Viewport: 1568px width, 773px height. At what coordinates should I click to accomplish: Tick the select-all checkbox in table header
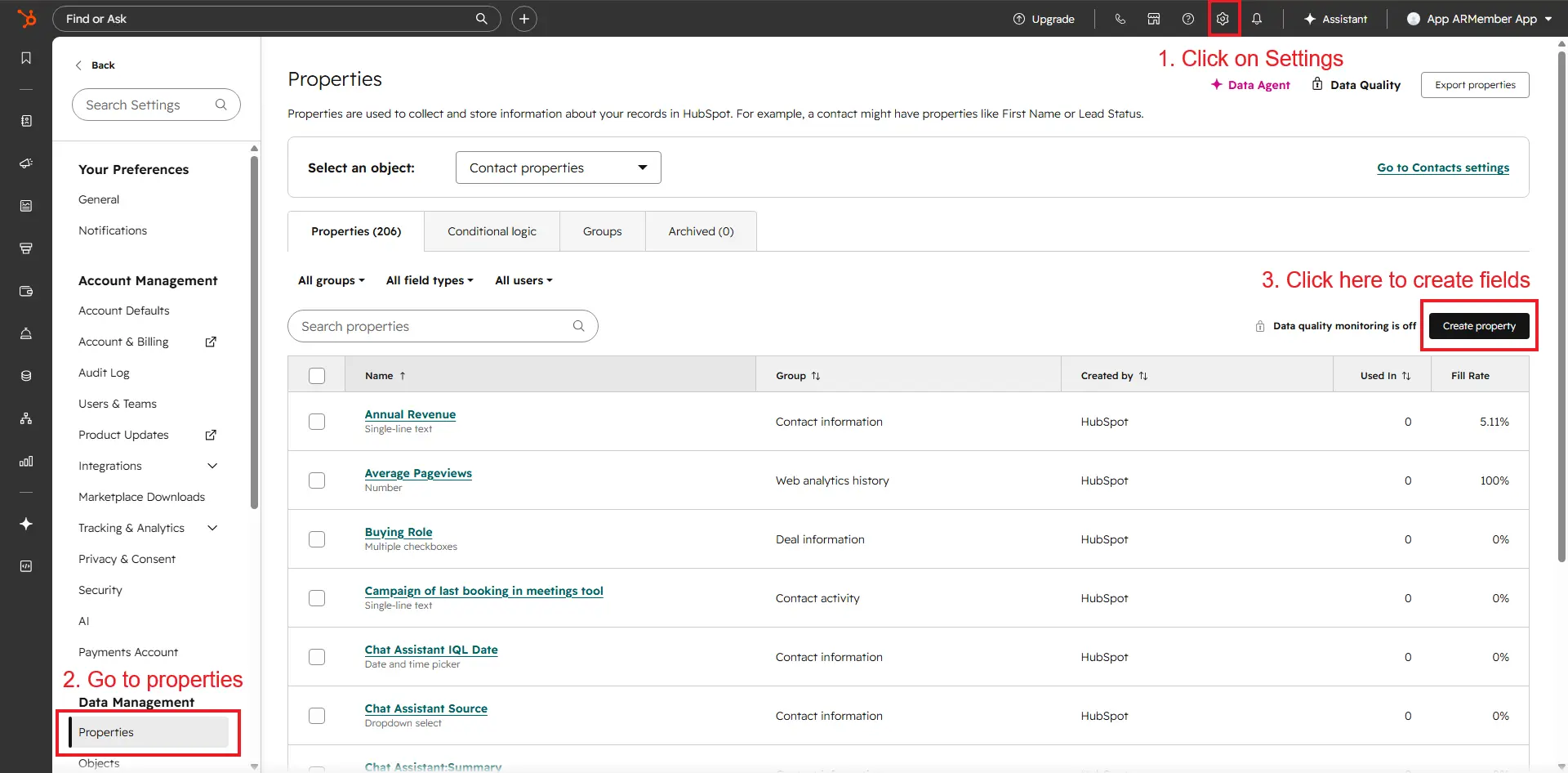(317, 376)
